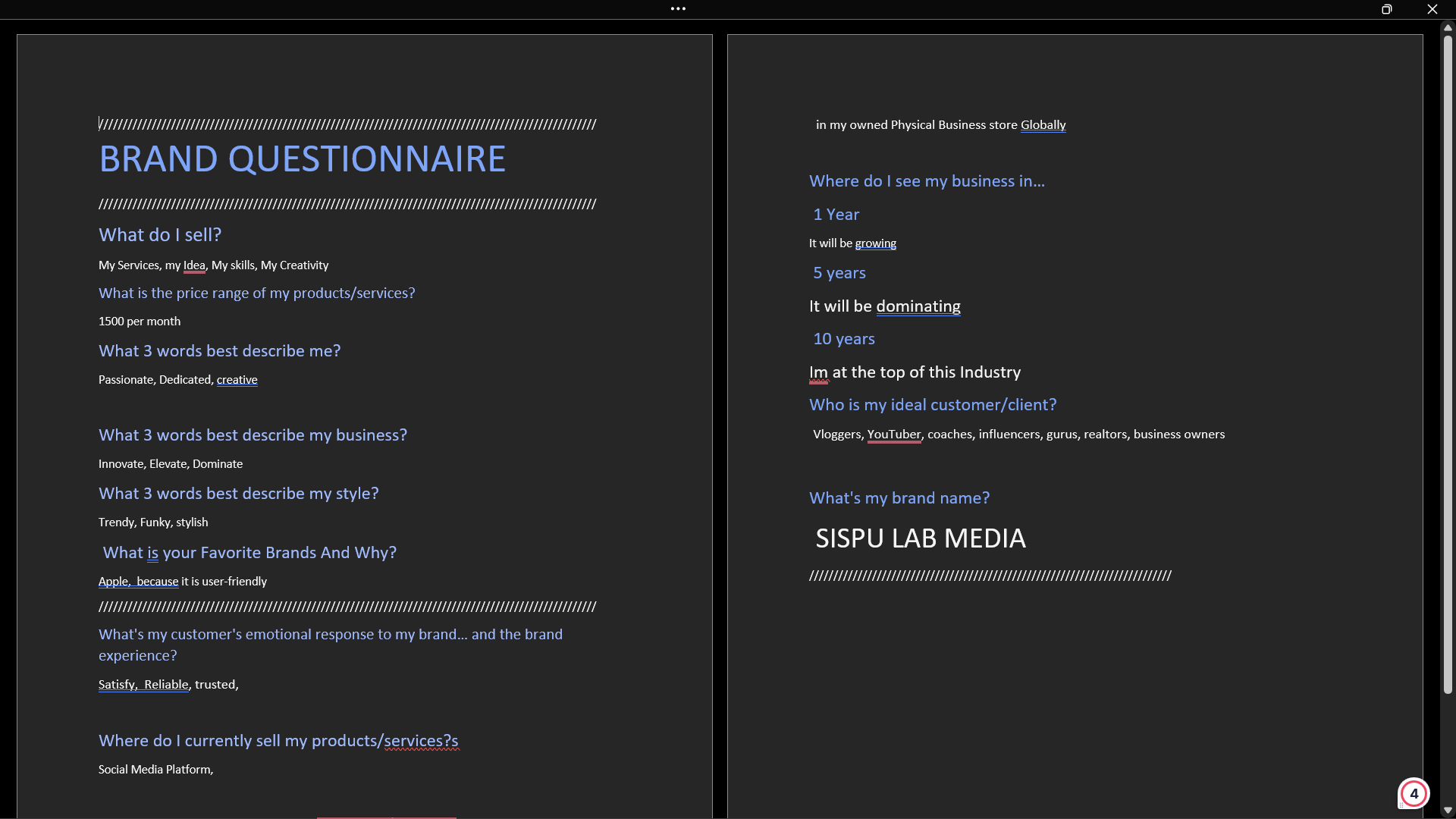Click the restore down window button
1456x819 pixels.
[x=1386, y=9]
